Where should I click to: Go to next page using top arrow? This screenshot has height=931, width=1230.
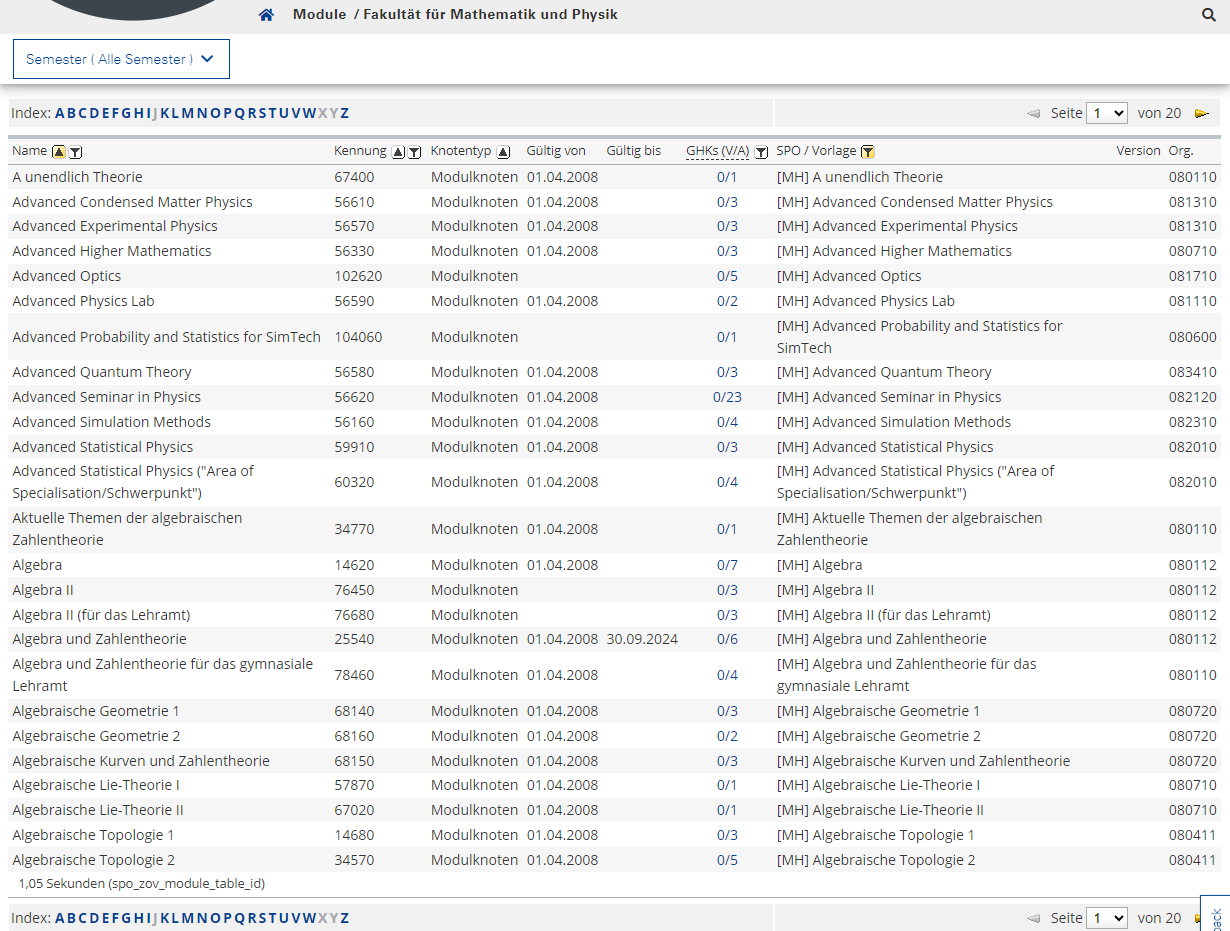(x=1201, y=114)
